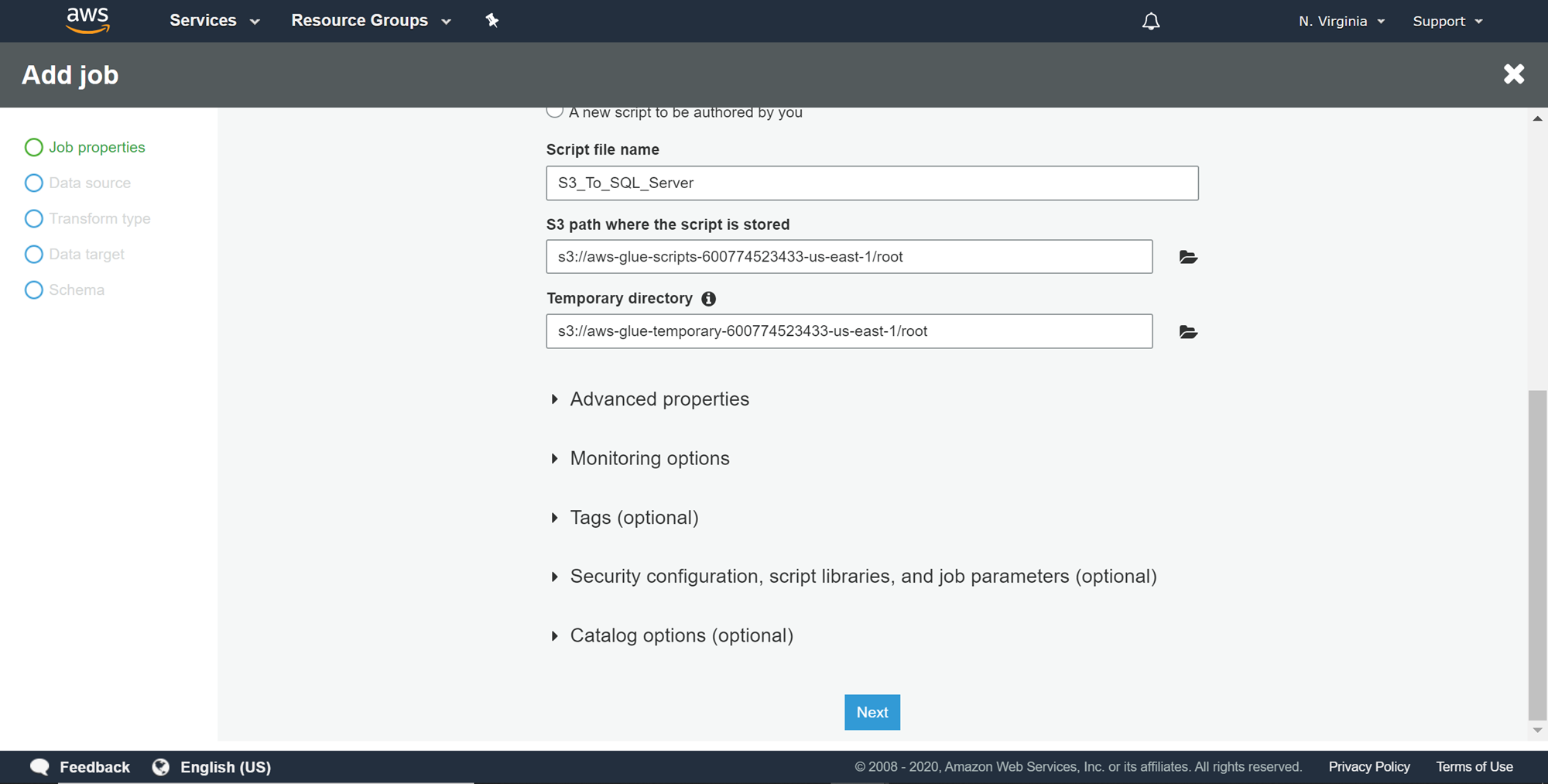Click the AWS logo home icon

(87, 20)
